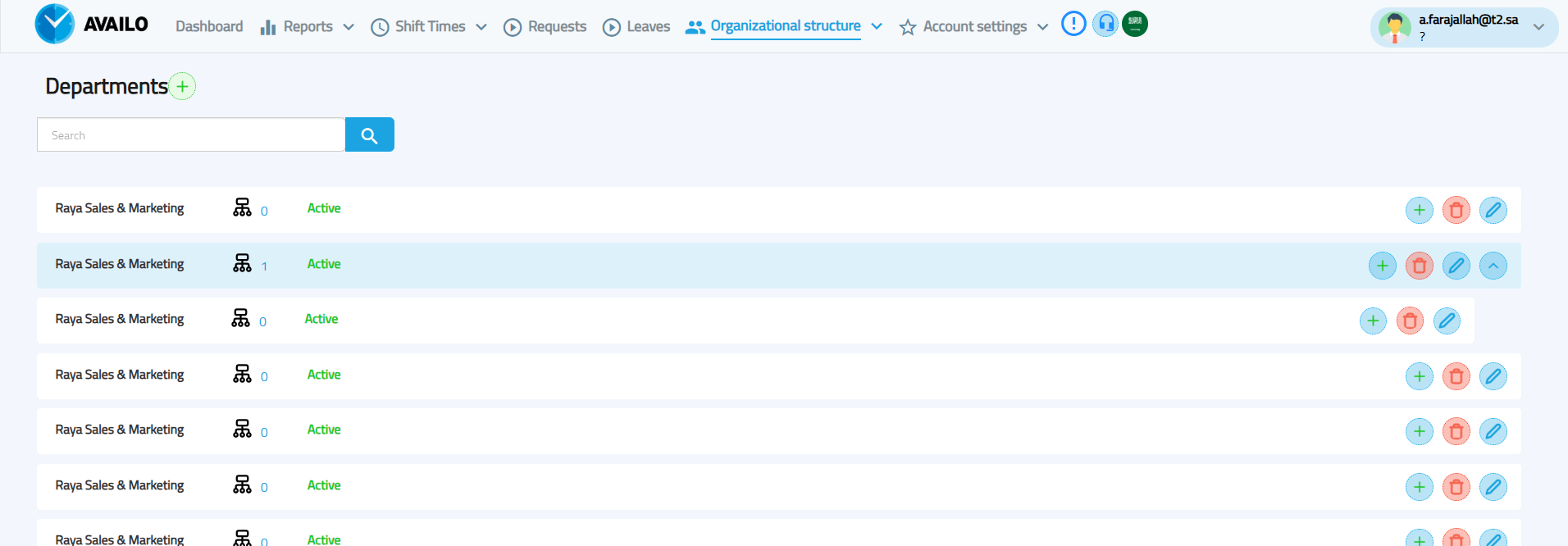Screen dimensions: 1568x546
Task: Delete the topmost department in the list
Action: point(1456,211)
